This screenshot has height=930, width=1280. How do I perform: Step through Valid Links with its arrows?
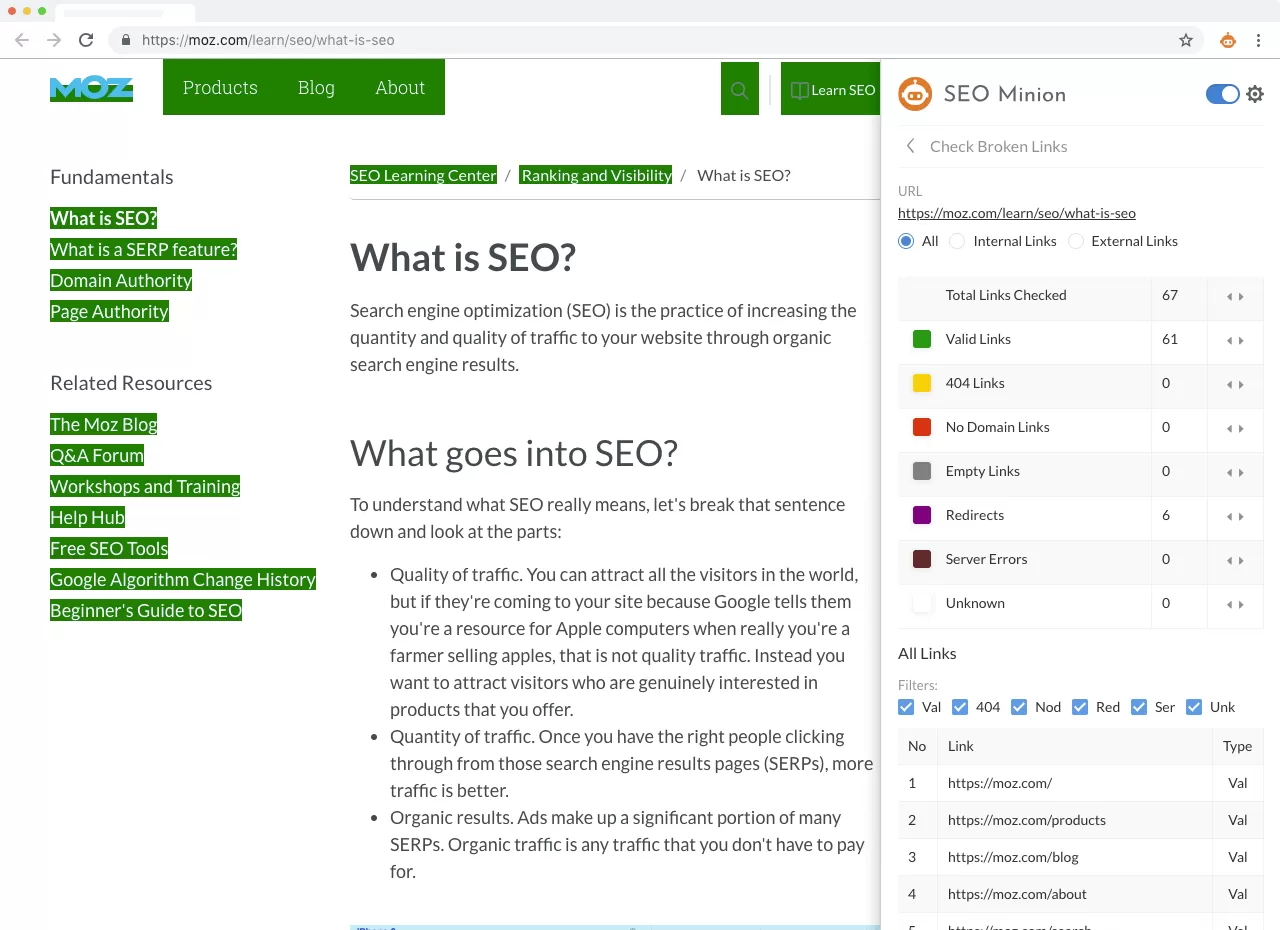(1236, 341)
